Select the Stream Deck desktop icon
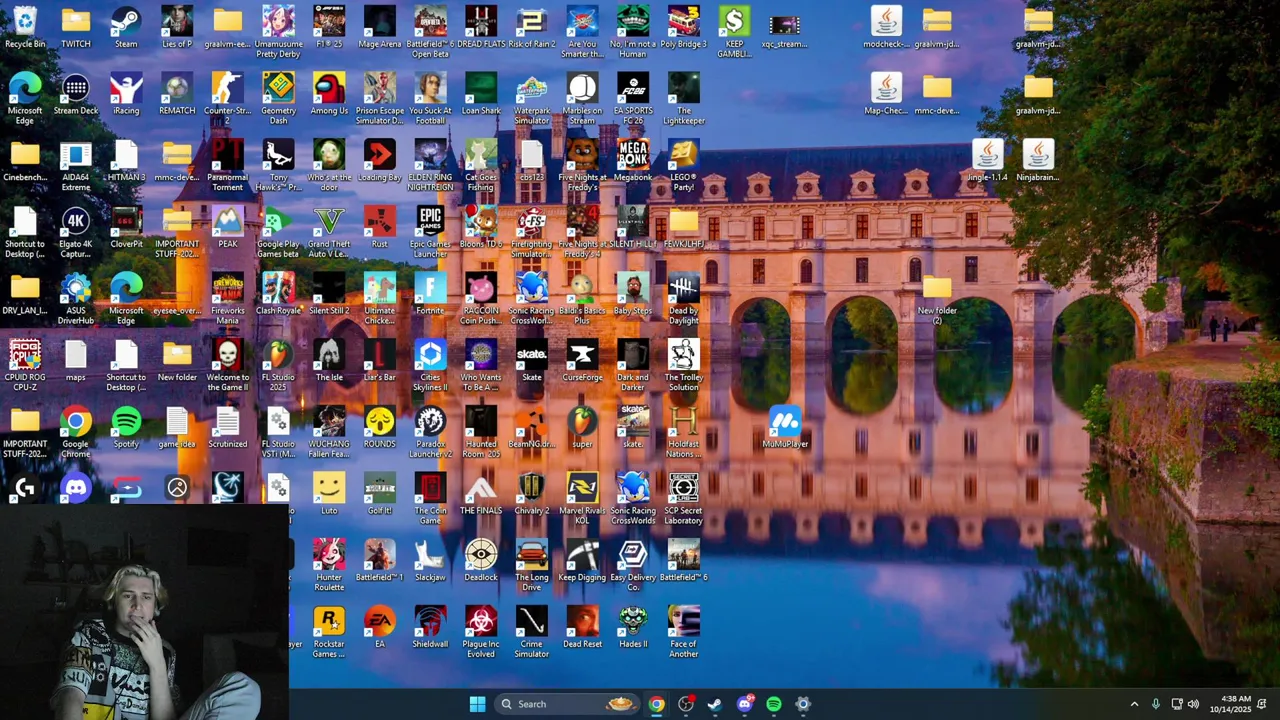 pyautogui.click(x=76, y=94)
